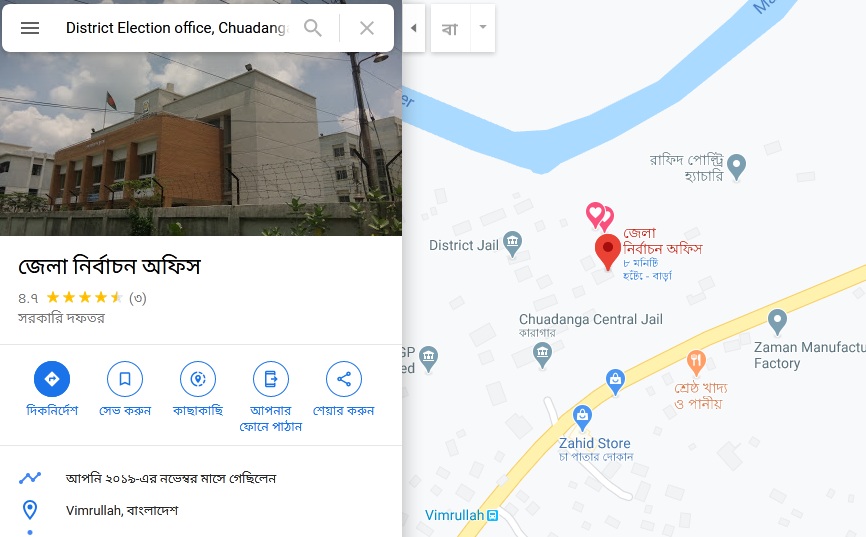The height and width of the screenshot is (537, 866).
Task: Send to your phone icon
Action: (271, 379)
